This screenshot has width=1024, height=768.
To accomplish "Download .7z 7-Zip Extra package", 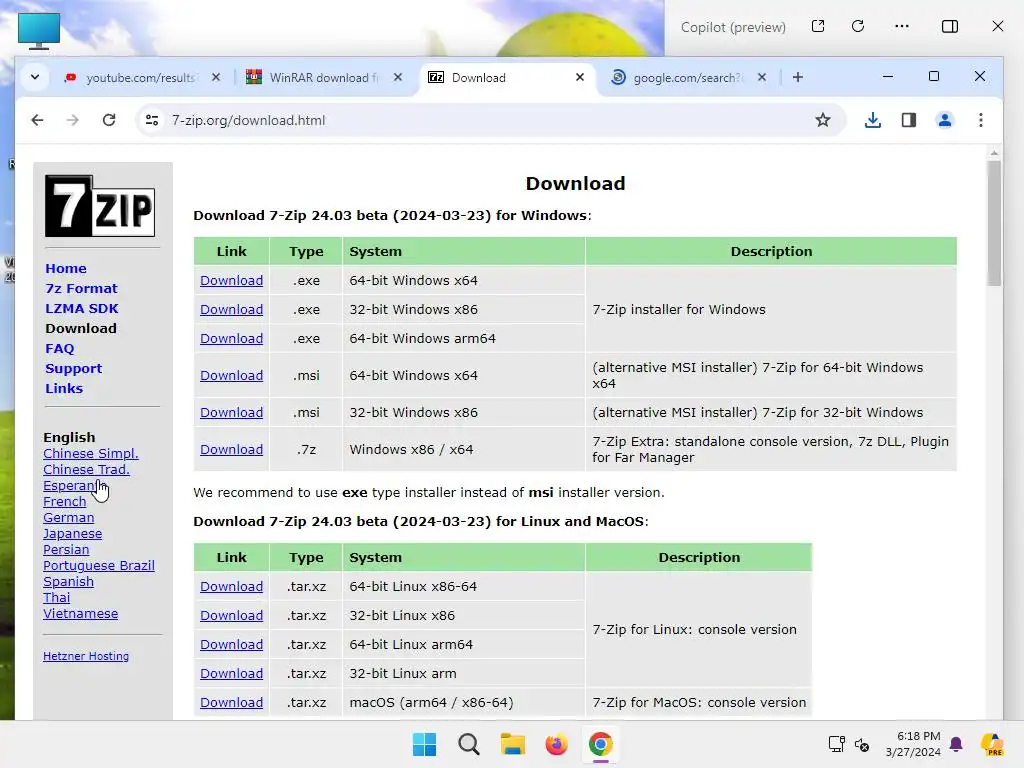I will (x=231, y=449).
